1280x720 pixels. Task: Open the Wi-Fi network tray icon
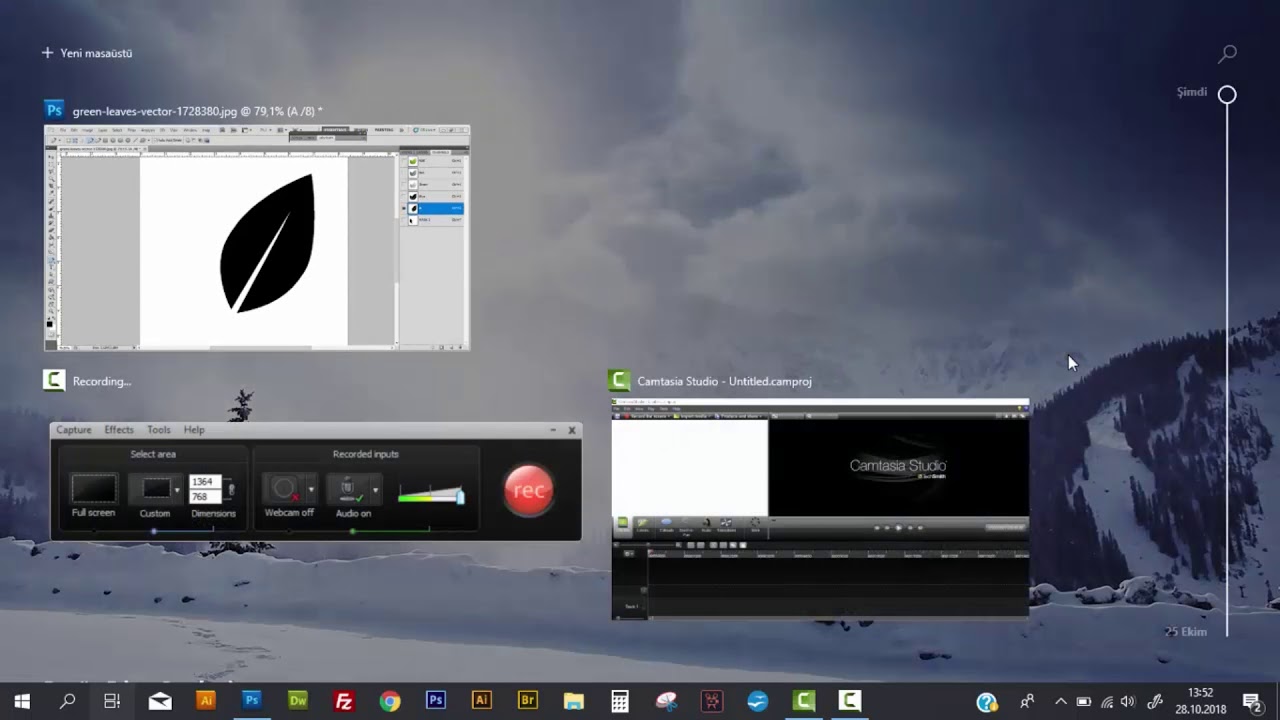point(1107,702)
